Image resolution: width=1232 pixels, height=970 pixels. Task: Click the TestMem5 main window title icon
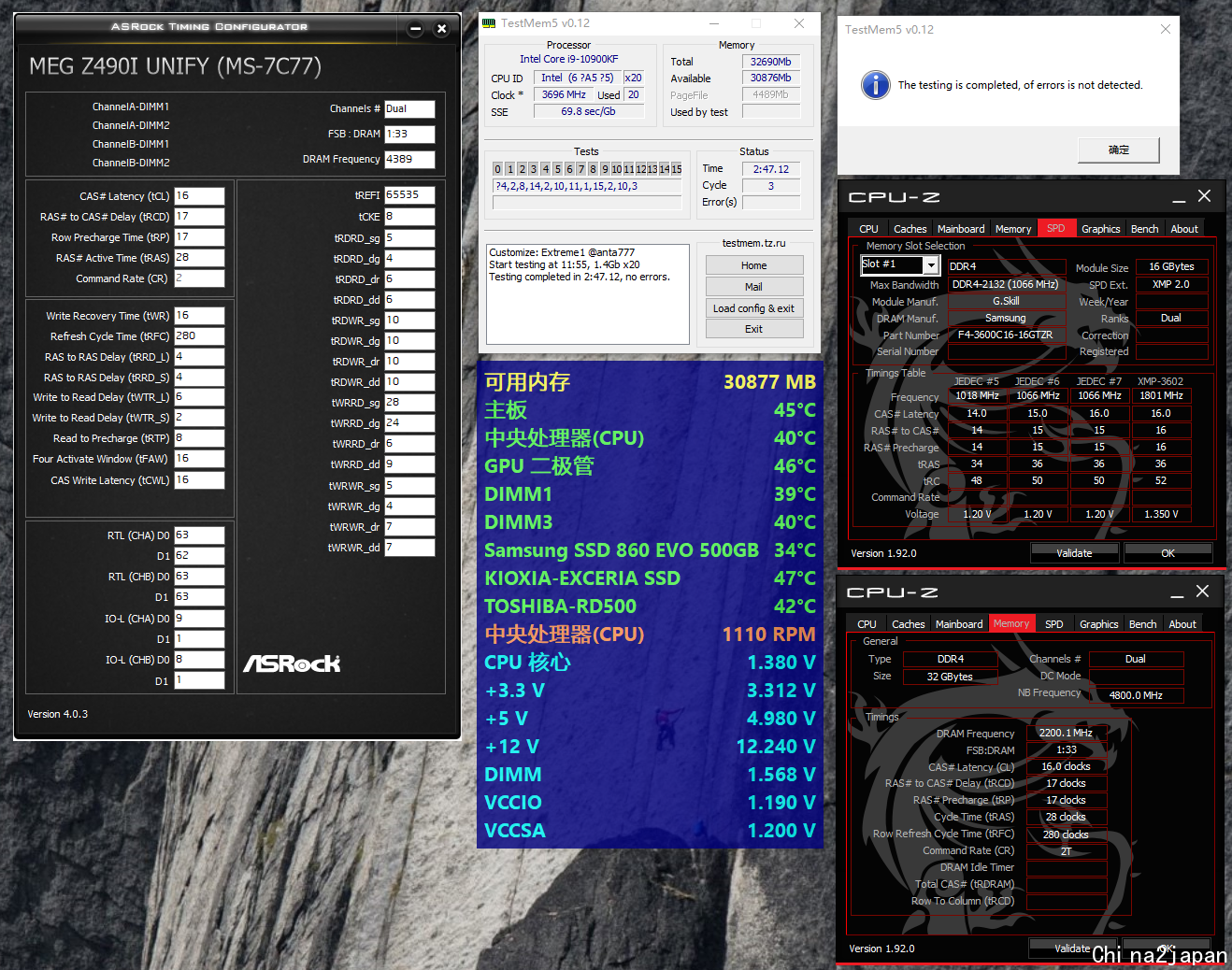coord(489,23)
